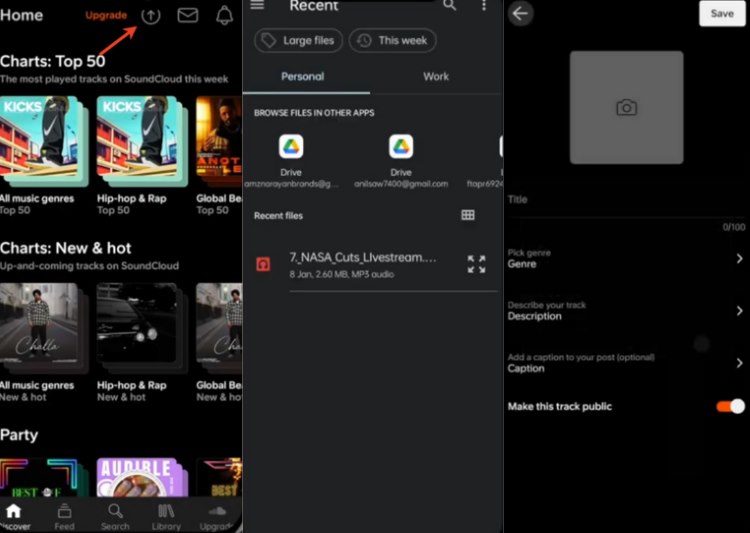Open hamburger menu in file picker

(257, 5)
